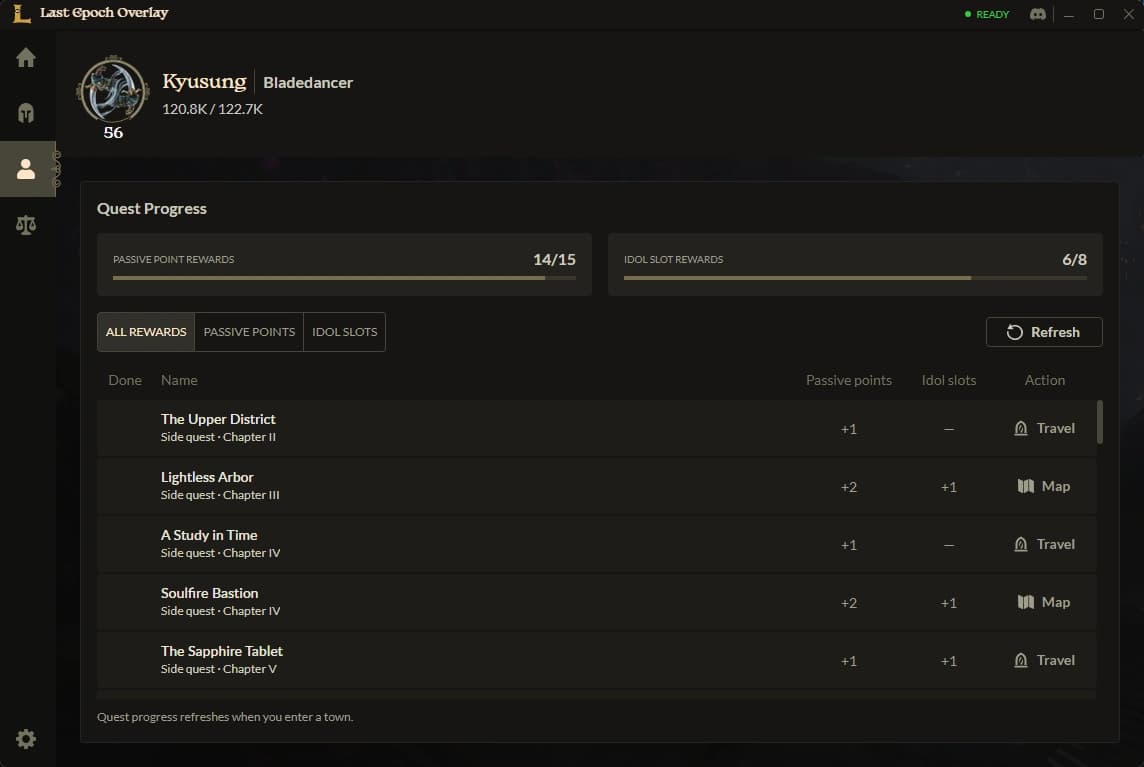Switch to the All Rewards tab
This screenshot has height=767, width=1144.
point(146,332)
